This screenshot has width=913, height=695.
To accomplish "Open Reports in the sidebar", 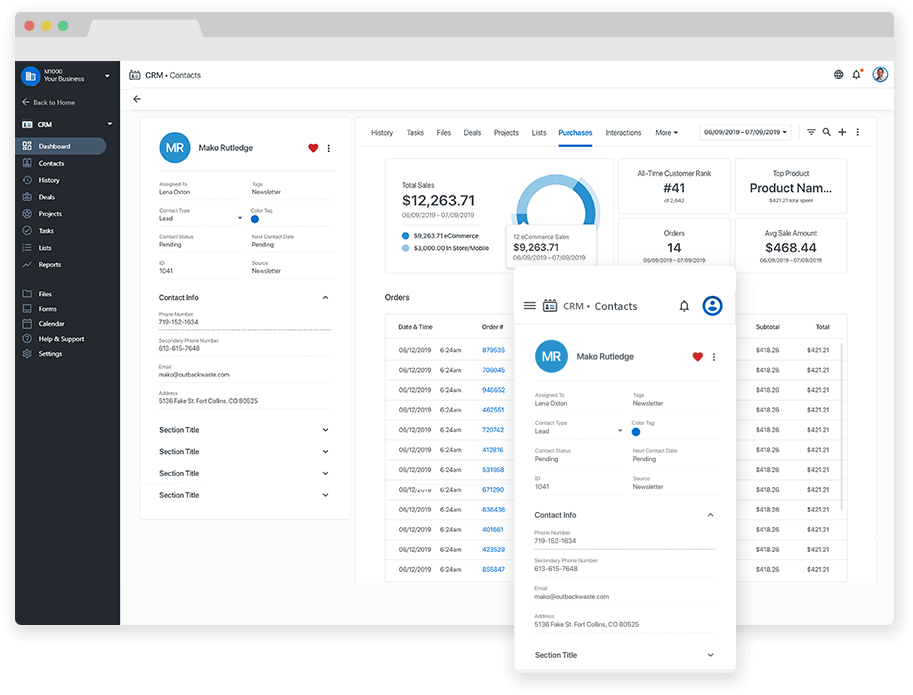I will click(x=49, y=265).
